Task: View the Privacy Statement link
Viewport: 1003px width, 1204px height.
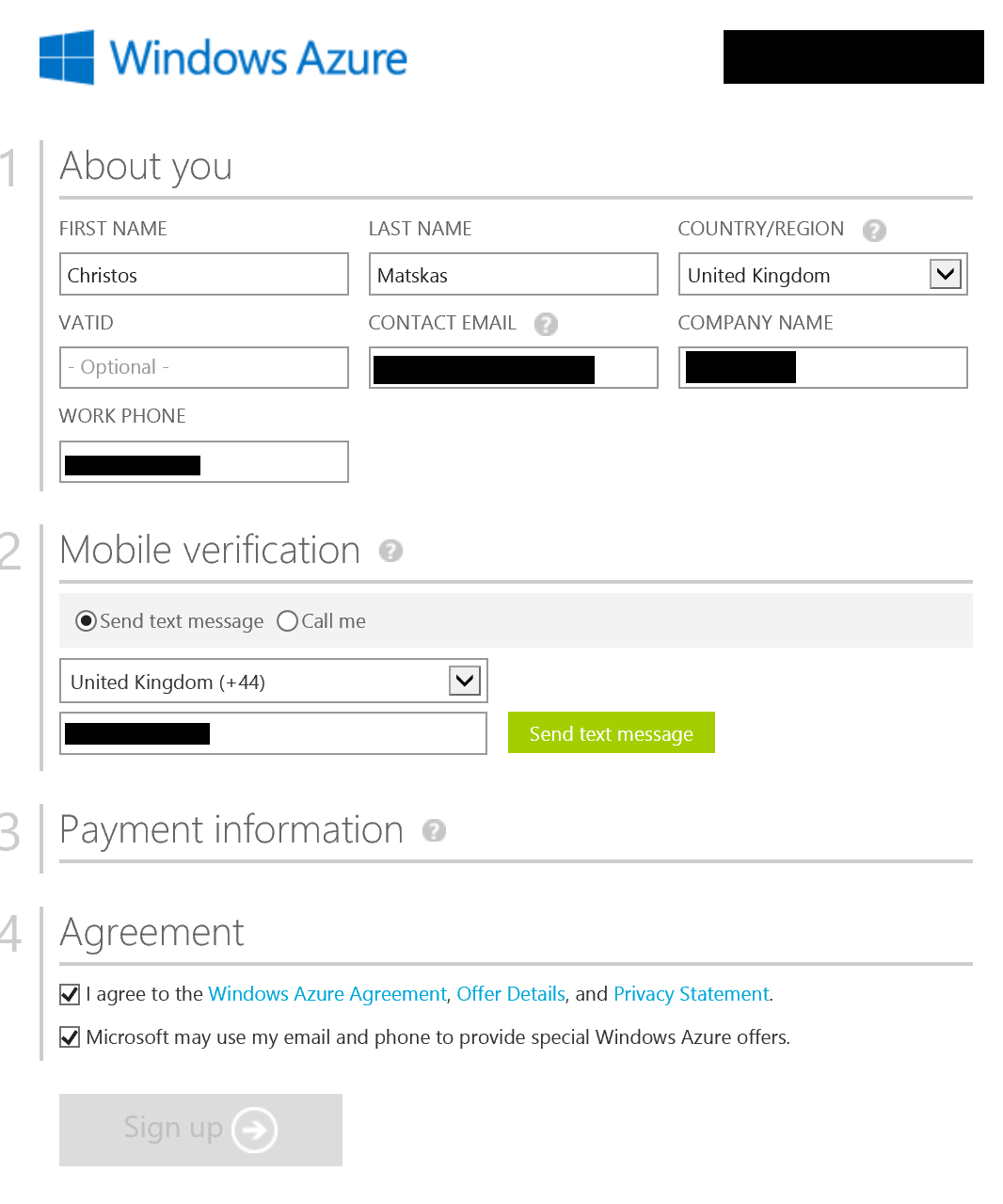Action: 692,994
